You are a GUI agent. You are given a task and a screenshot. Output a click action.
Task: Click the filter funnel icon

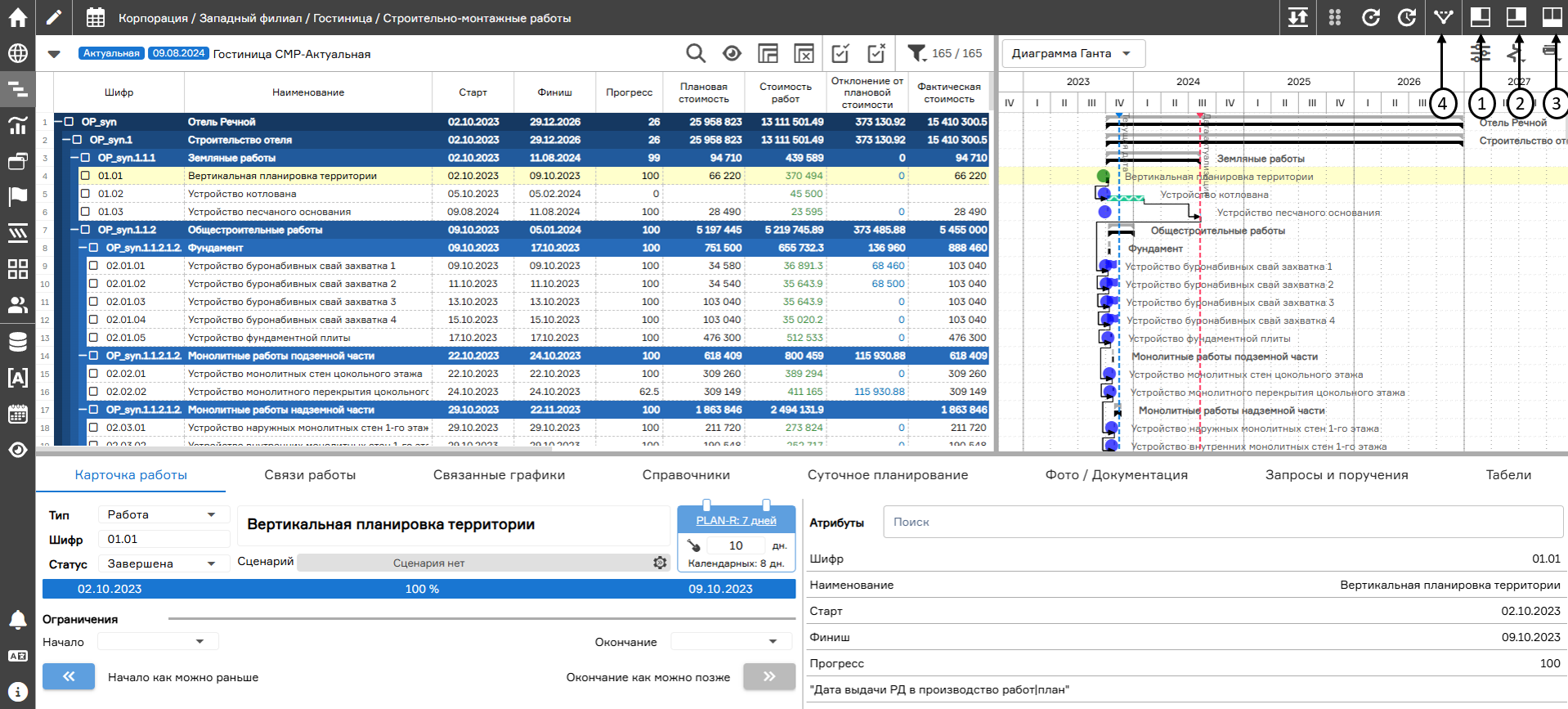917,53
